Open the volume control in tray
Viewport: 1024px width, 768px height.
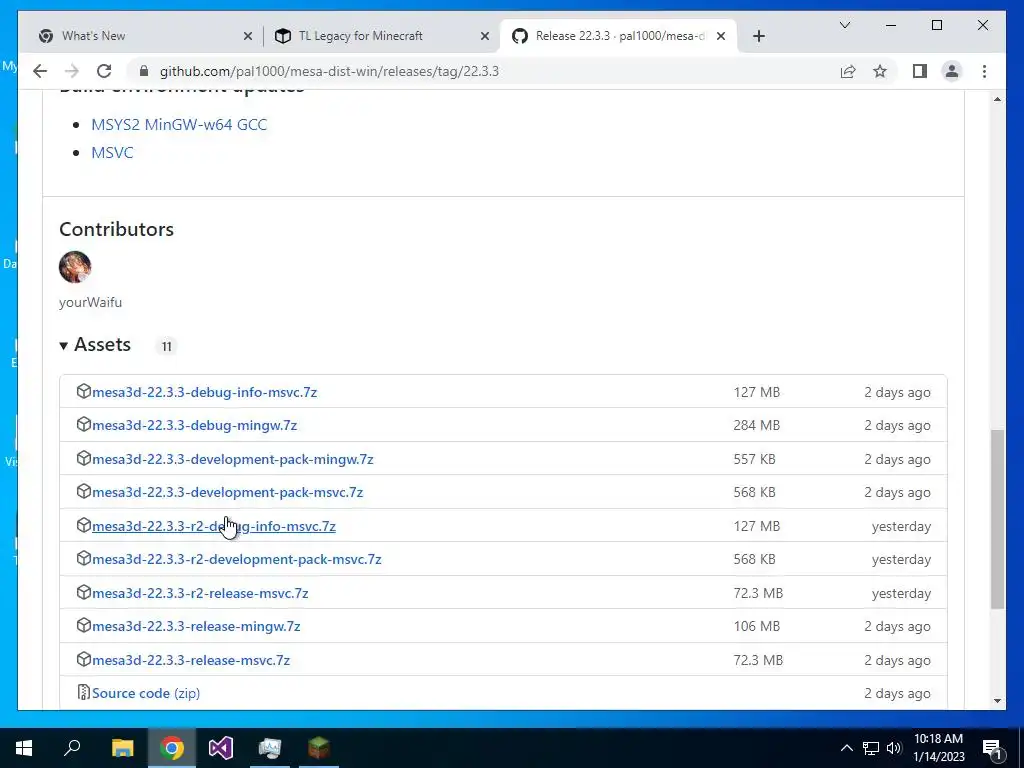click(x=893, y=748)
